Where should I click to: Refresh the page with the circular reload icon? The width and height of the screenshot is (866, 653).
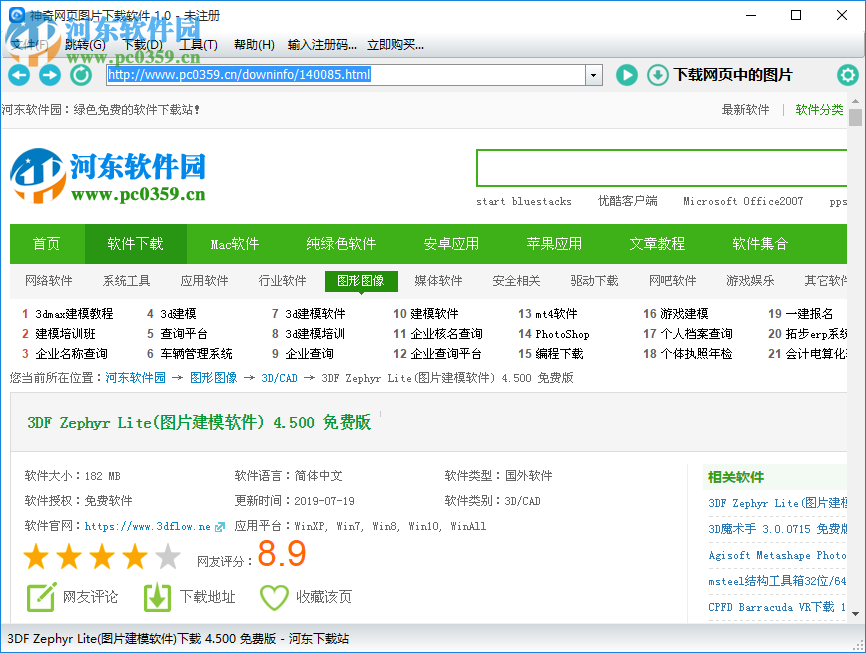point(81,75)
